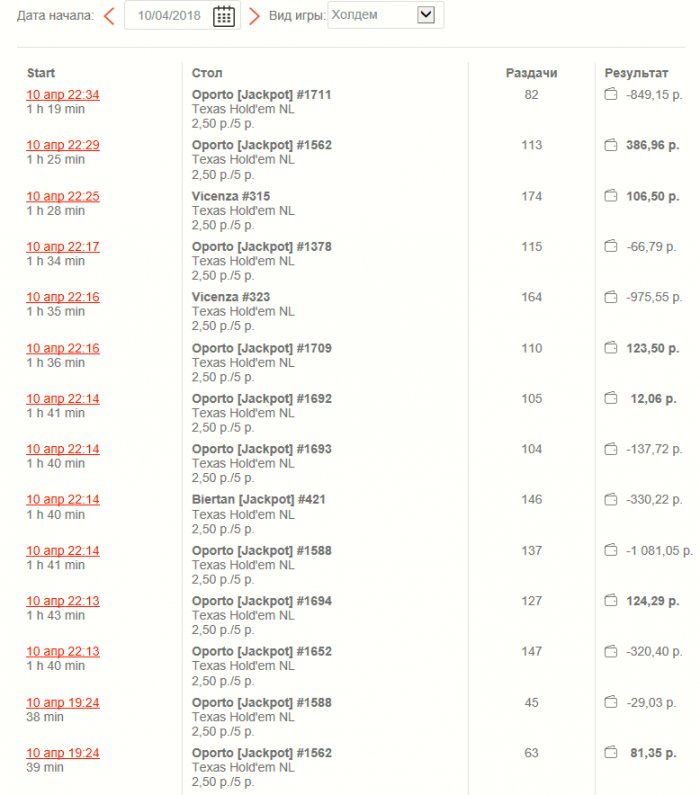Click the start date input field
Viewport: 700px width, 795px height.
tap(172, 16)
